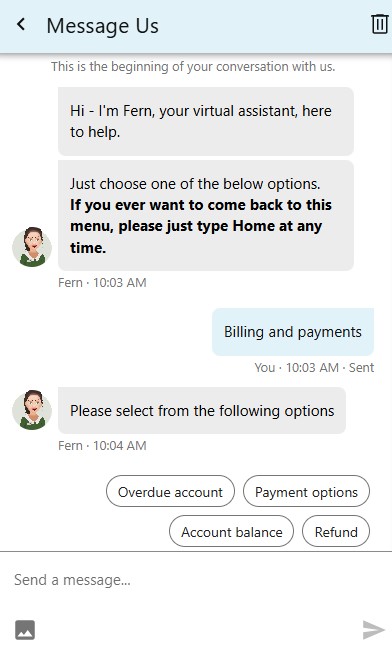
Task: Click the 'Just choose one' instructions bubble
Action: coord(206,216)
